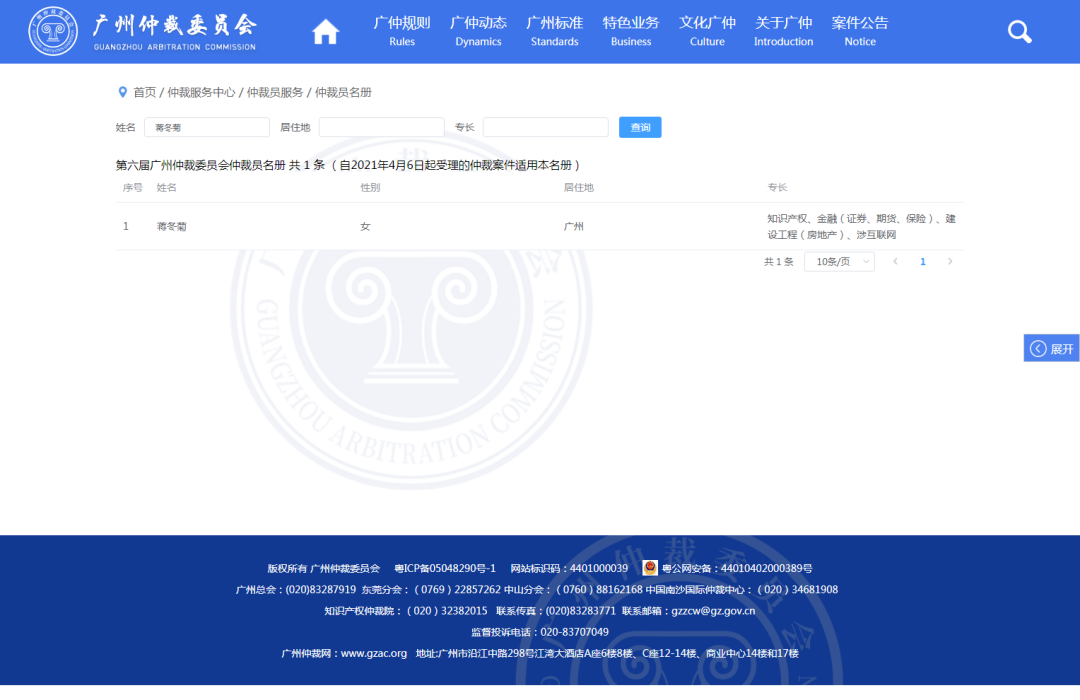Focus the 姓名 name input field
Image resolution: width=1080 pixels, height=700 pixels.
pos(207,127)
